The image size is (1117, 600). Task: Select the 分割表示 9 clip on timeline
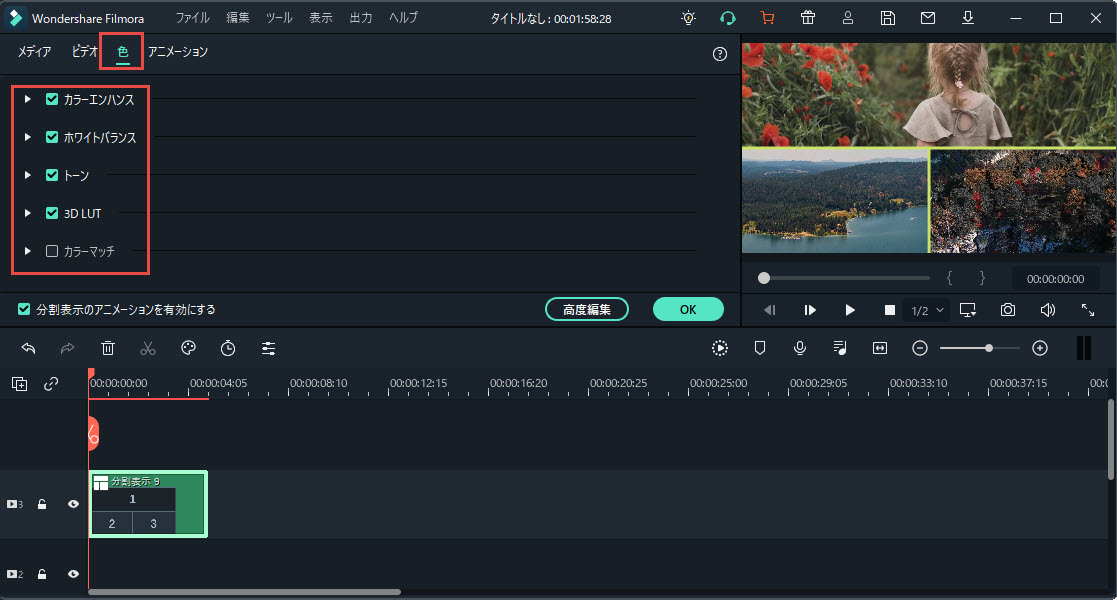coord(148,504)
